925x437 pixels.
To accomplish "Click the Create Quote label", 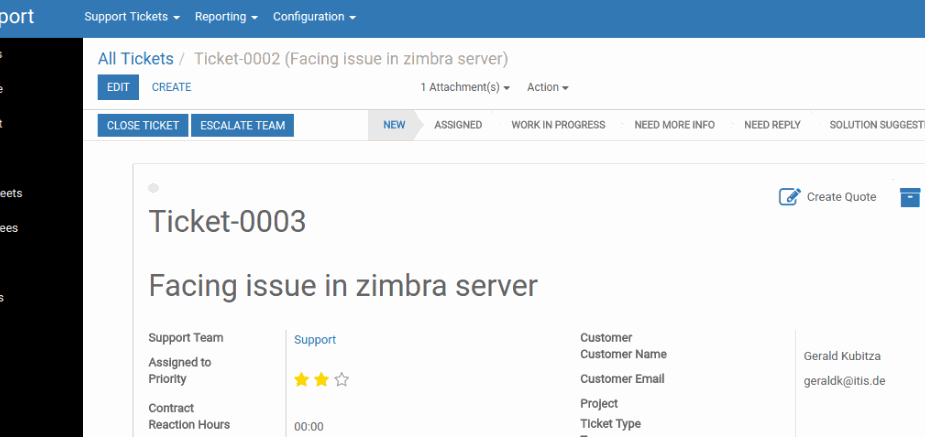I will 841,197.
